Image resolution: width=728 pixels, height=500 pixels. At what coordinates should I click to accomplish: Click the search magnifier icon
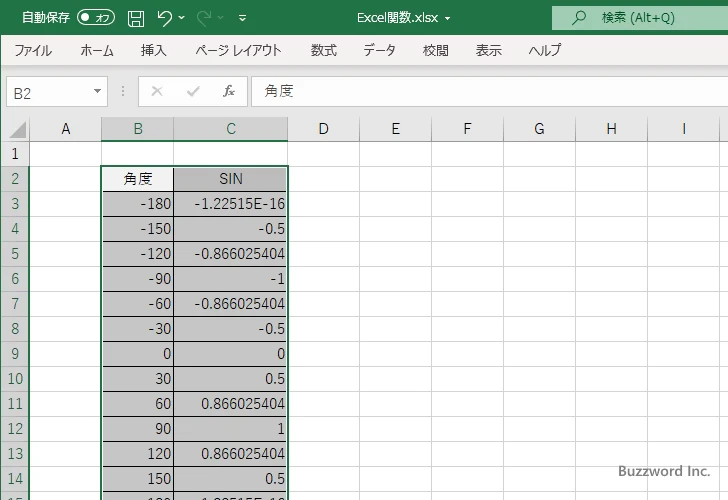(578, 18)
